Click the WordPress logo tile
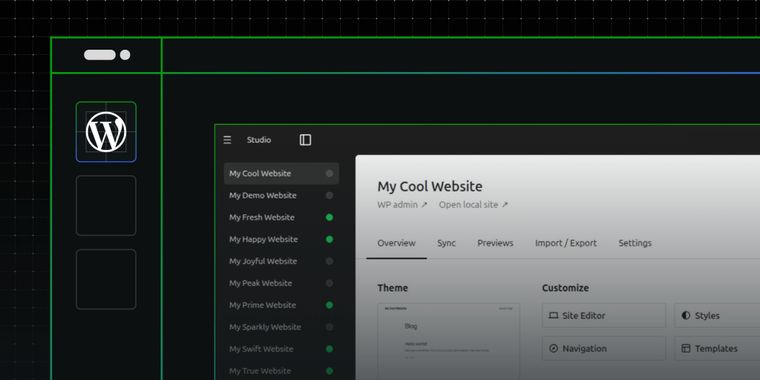Screen dimensions: 760x380 pyautogui.click(x=106, y=132)
